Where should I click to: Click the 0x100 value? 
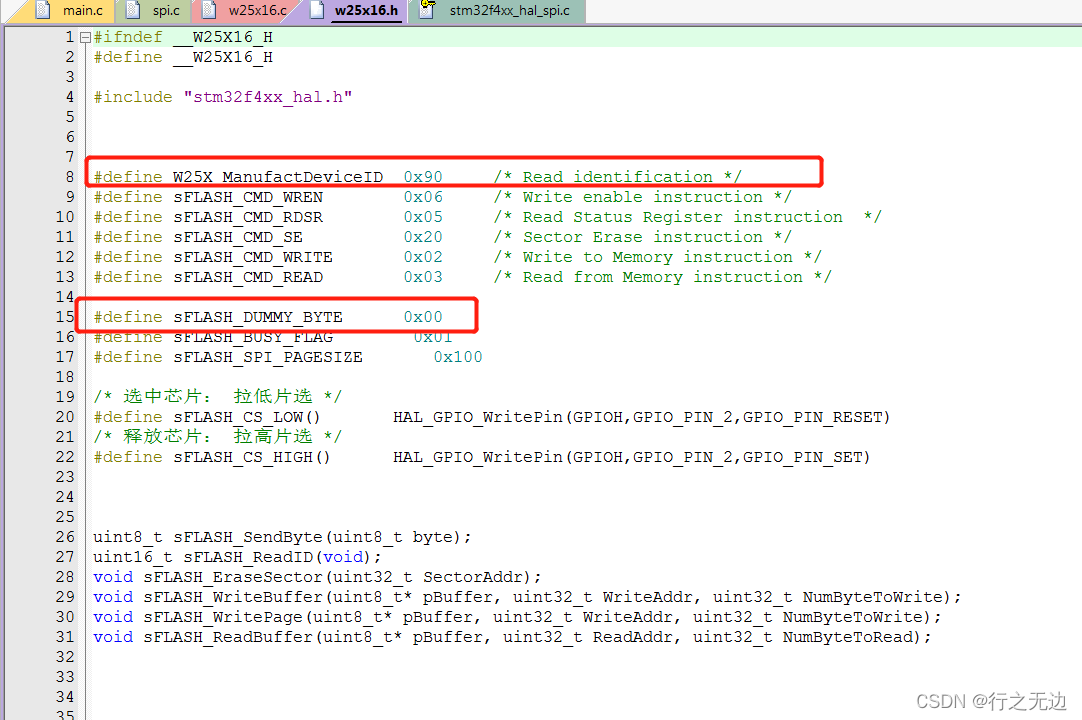tap(458, 358)
